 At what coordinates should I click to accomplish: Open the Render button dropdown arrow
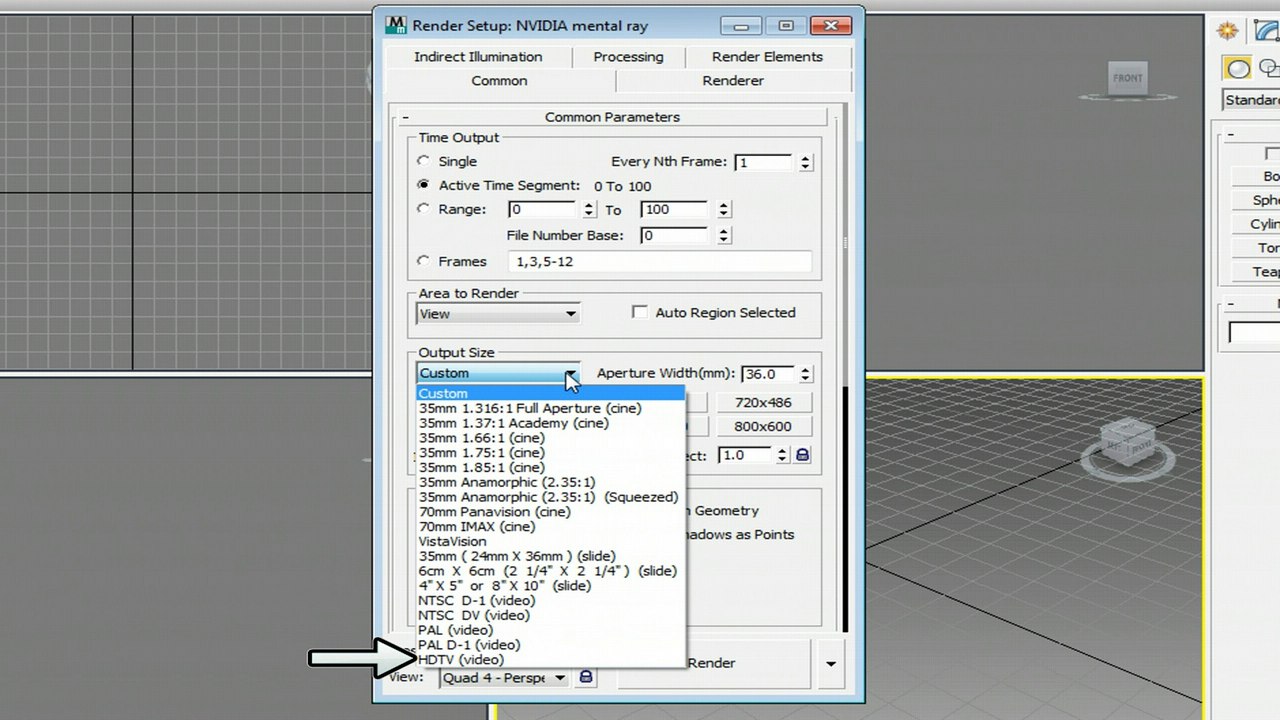point(830,663)
